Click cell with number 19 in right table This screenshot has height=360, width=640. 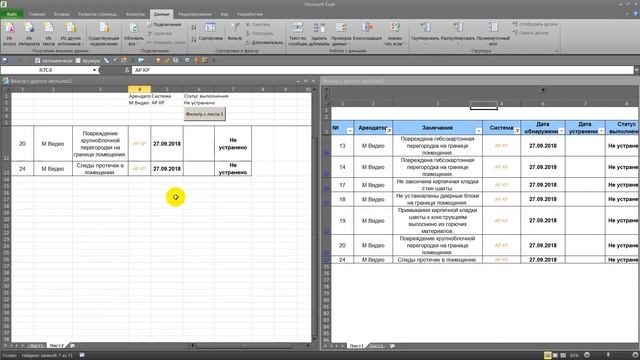click(x=342, y=220)
